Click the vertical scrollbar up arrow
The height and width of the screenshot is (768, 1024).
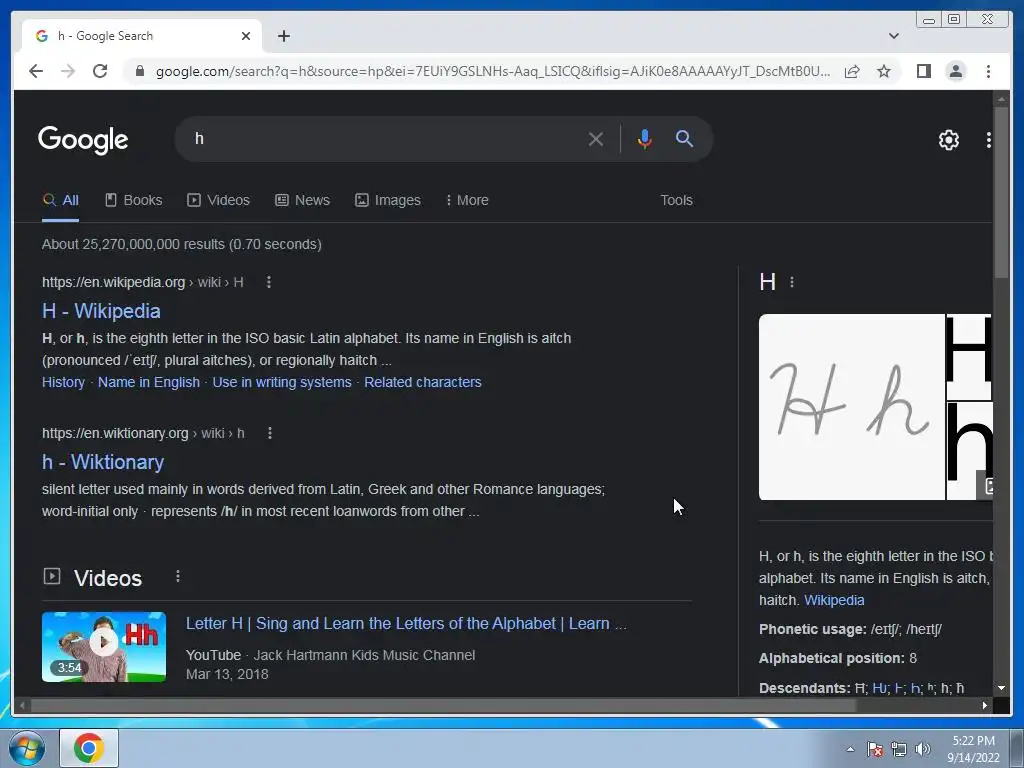[1001, 99]
